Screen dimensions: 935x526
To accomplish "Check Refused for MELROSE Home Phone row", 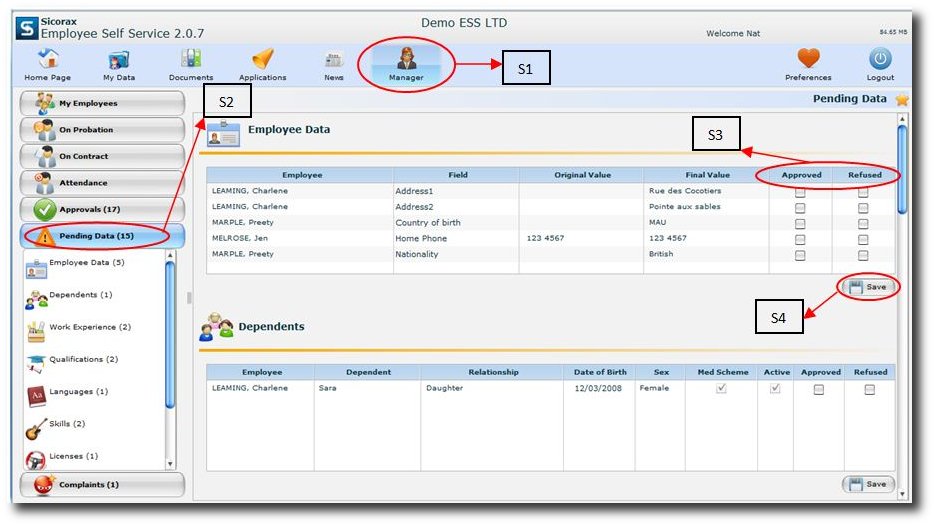I will (863, 239).
